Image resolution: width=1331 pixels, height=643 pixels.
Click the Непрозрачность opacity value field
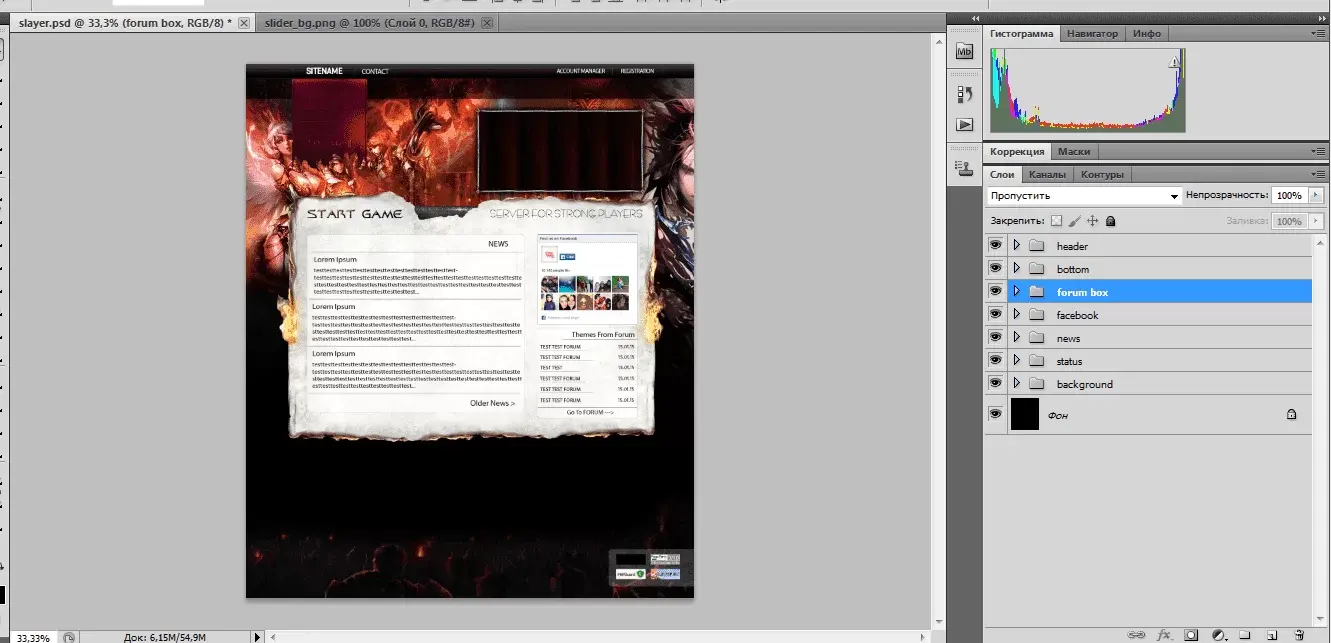click(1289, 196)
